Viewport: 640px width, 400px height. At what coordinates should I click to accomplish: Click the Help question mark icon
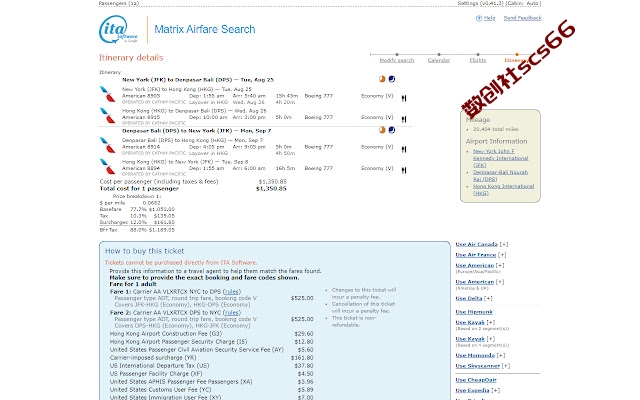click(479, 18)
